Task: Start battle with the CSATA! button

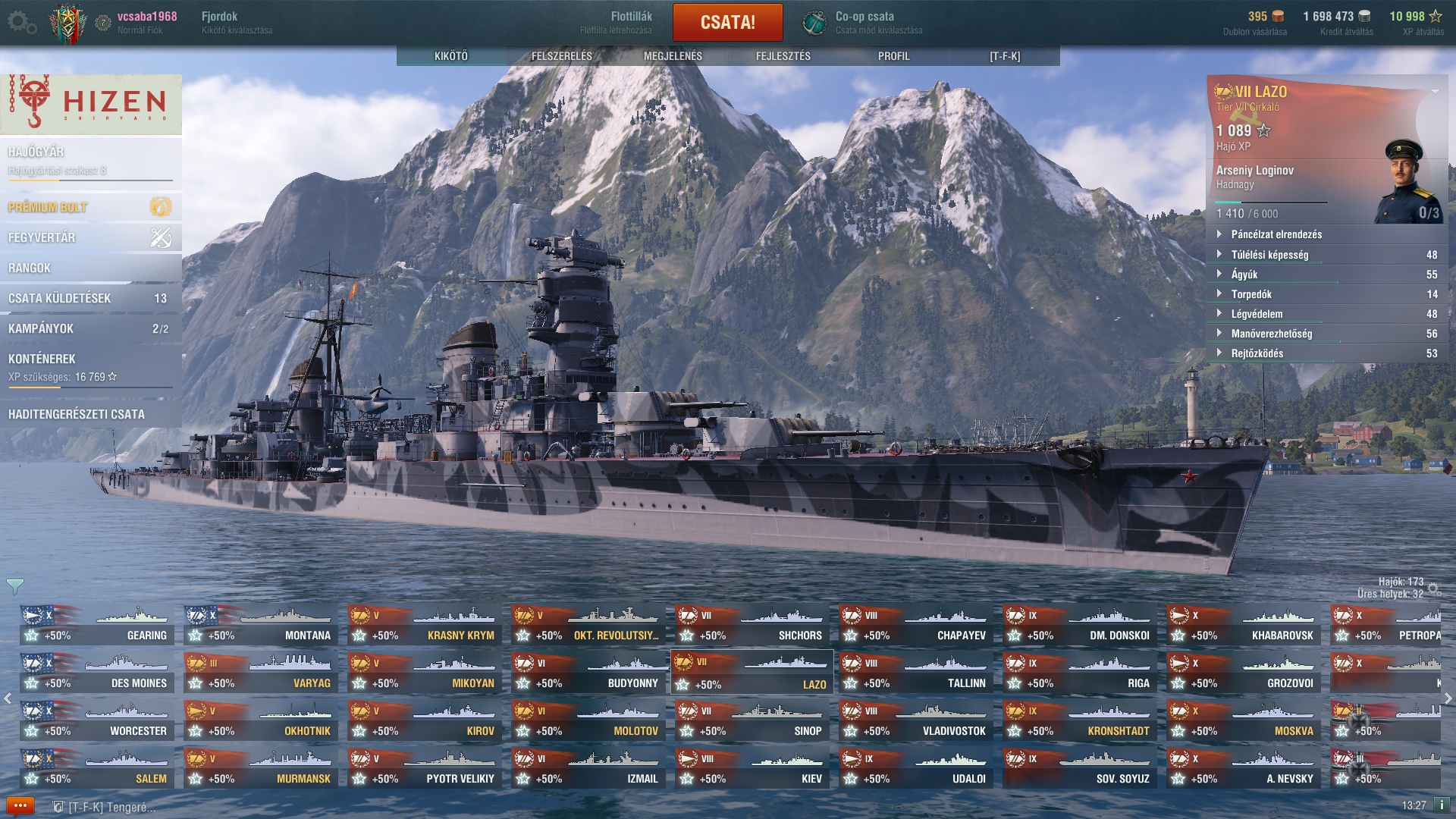Action: pyautogui.click(x=728, y=22)
